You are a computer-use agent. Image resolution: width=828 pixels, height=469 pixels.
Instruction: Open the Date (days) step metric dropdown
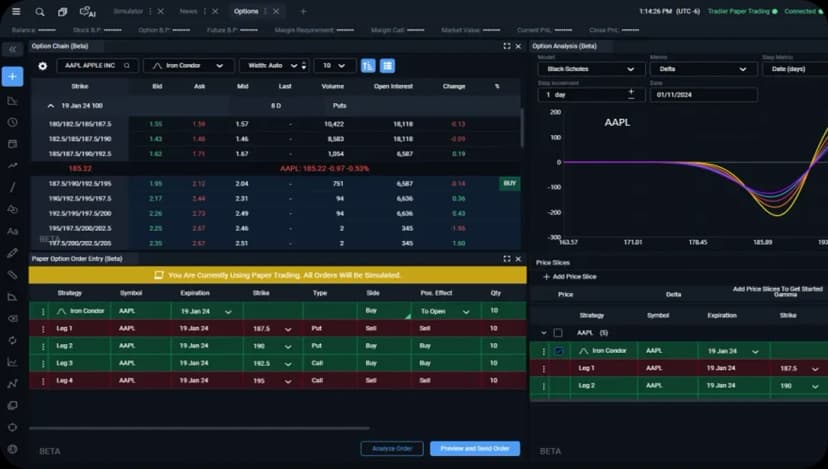(795, 69)
